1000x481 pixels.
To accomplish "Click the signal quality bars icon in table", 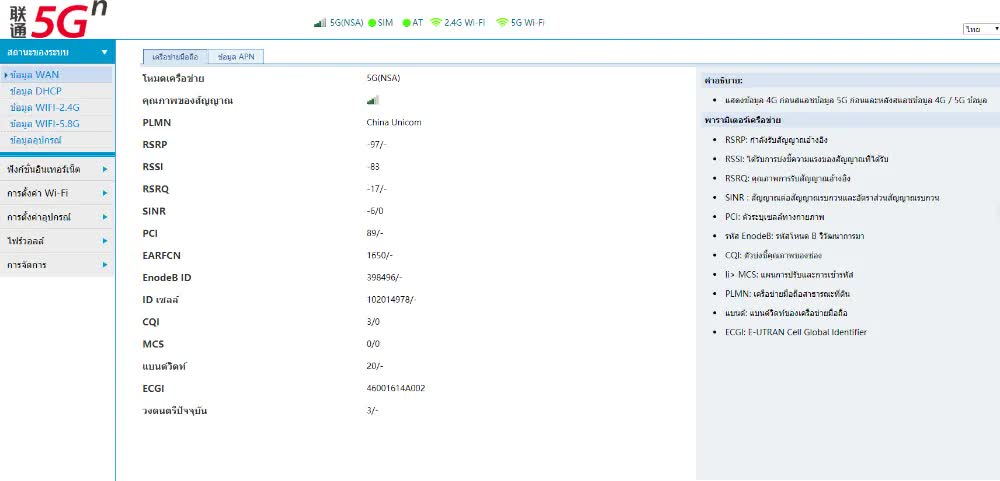I will tap(372, 100).
